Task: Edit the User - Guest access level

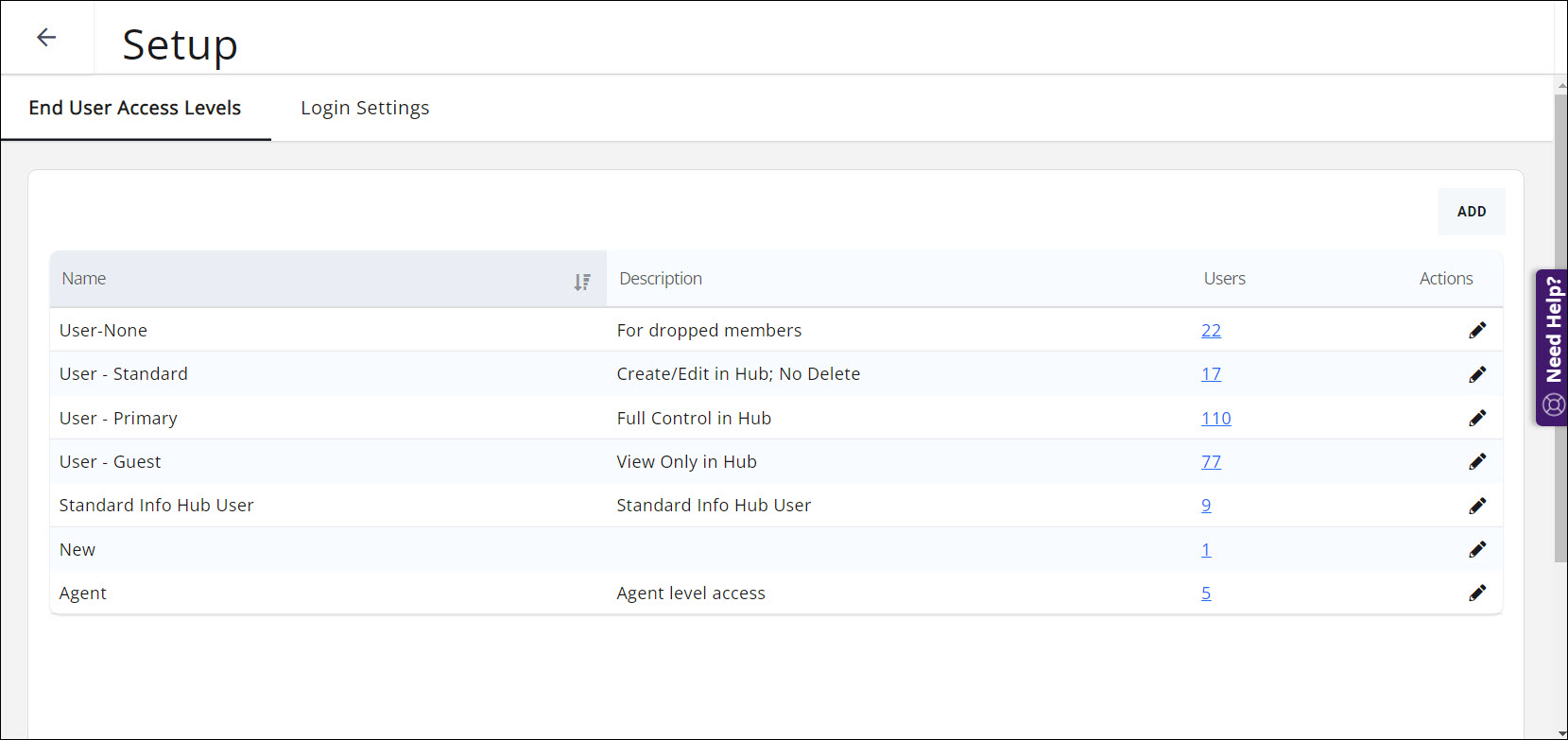Action: click(x=1479, y=461)
